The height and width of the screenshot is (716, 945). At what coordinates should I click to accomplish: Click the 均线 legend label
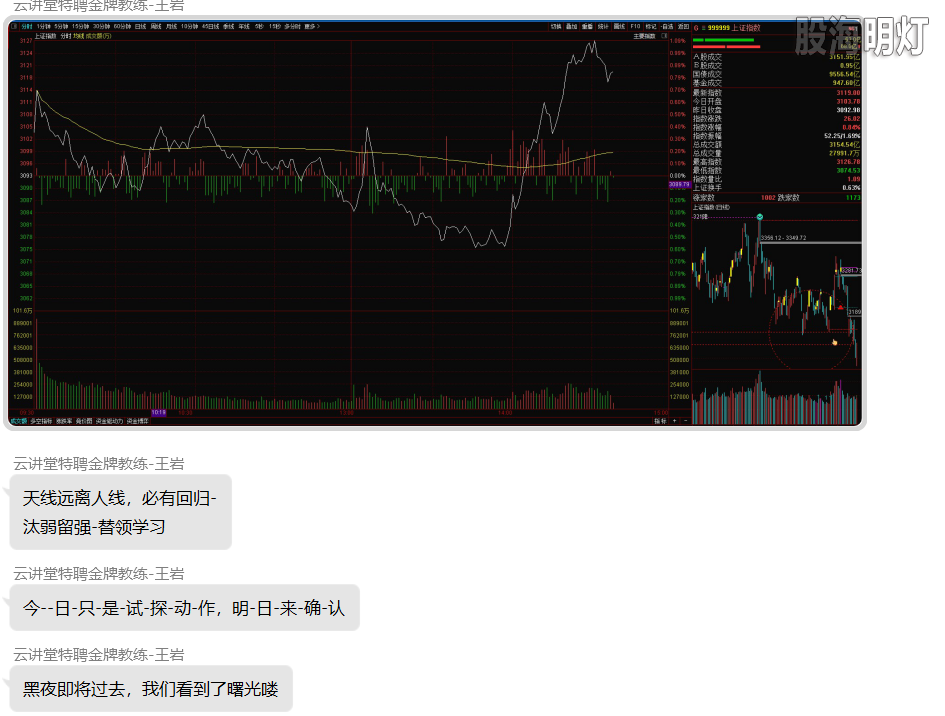(x=78, y=36)
